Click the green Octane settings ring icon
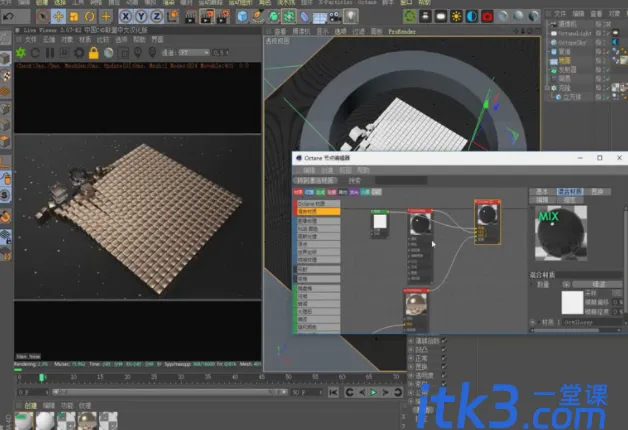The height and width of the screenshot is (430, 628). coord(410,16)
